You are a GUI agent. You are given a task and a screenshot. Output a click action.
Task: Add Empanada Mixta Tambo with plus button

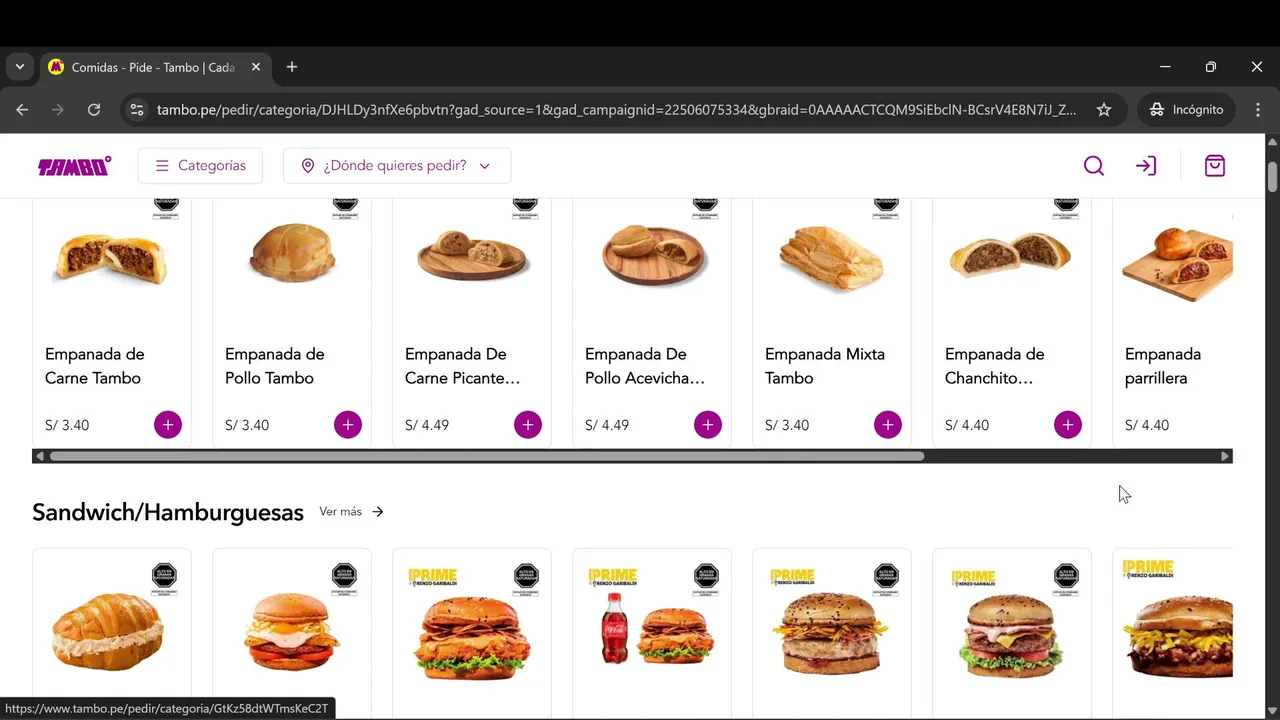click(888, 425)
